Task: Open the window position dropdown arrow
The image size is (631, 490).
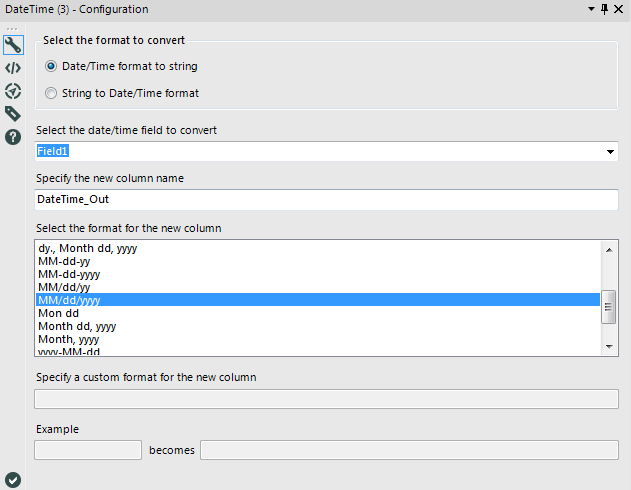Action: (x=591, y=9)
